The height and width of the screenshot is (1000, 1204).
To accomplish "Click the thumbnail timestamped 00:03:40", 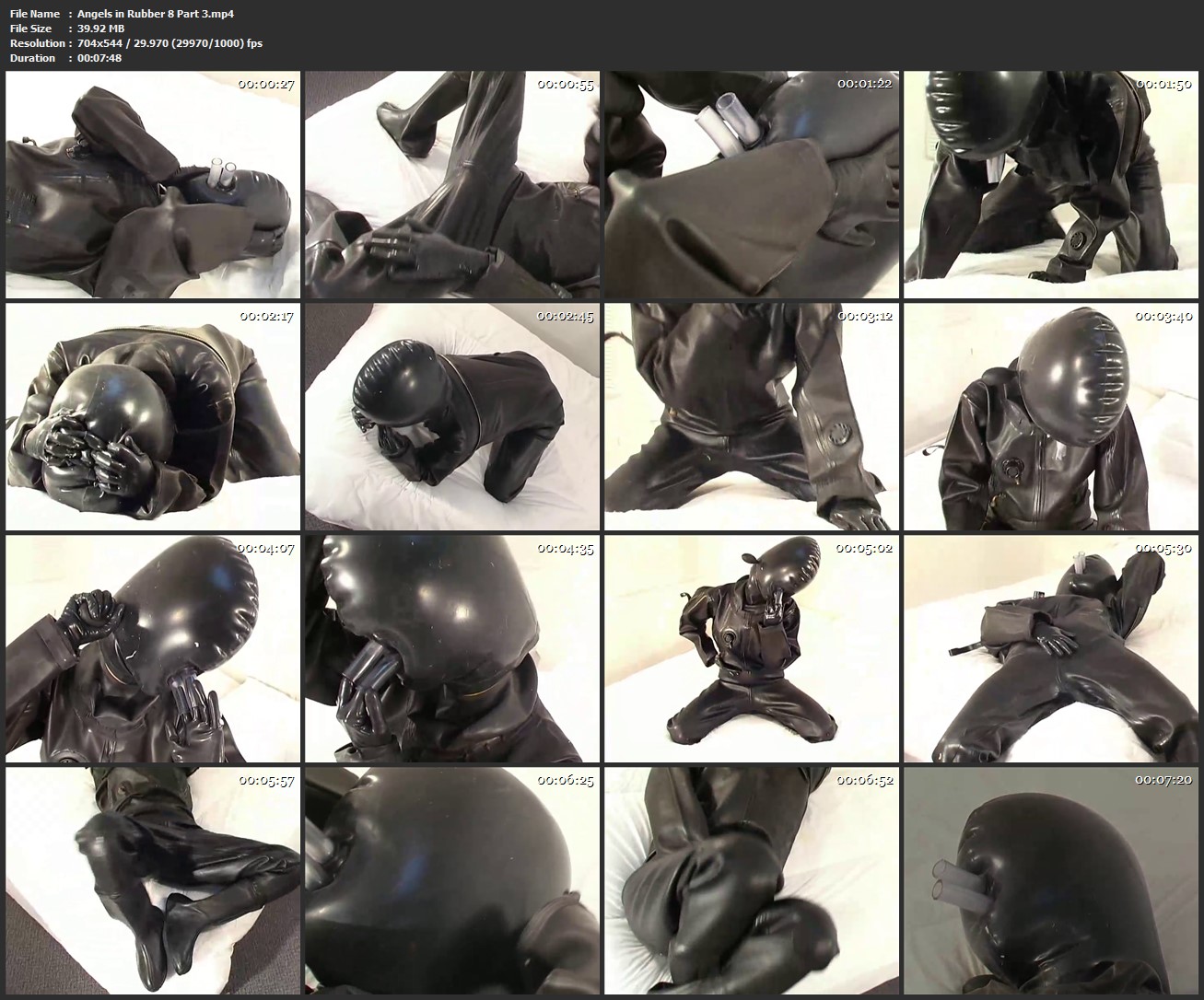I will (1051, 417).
